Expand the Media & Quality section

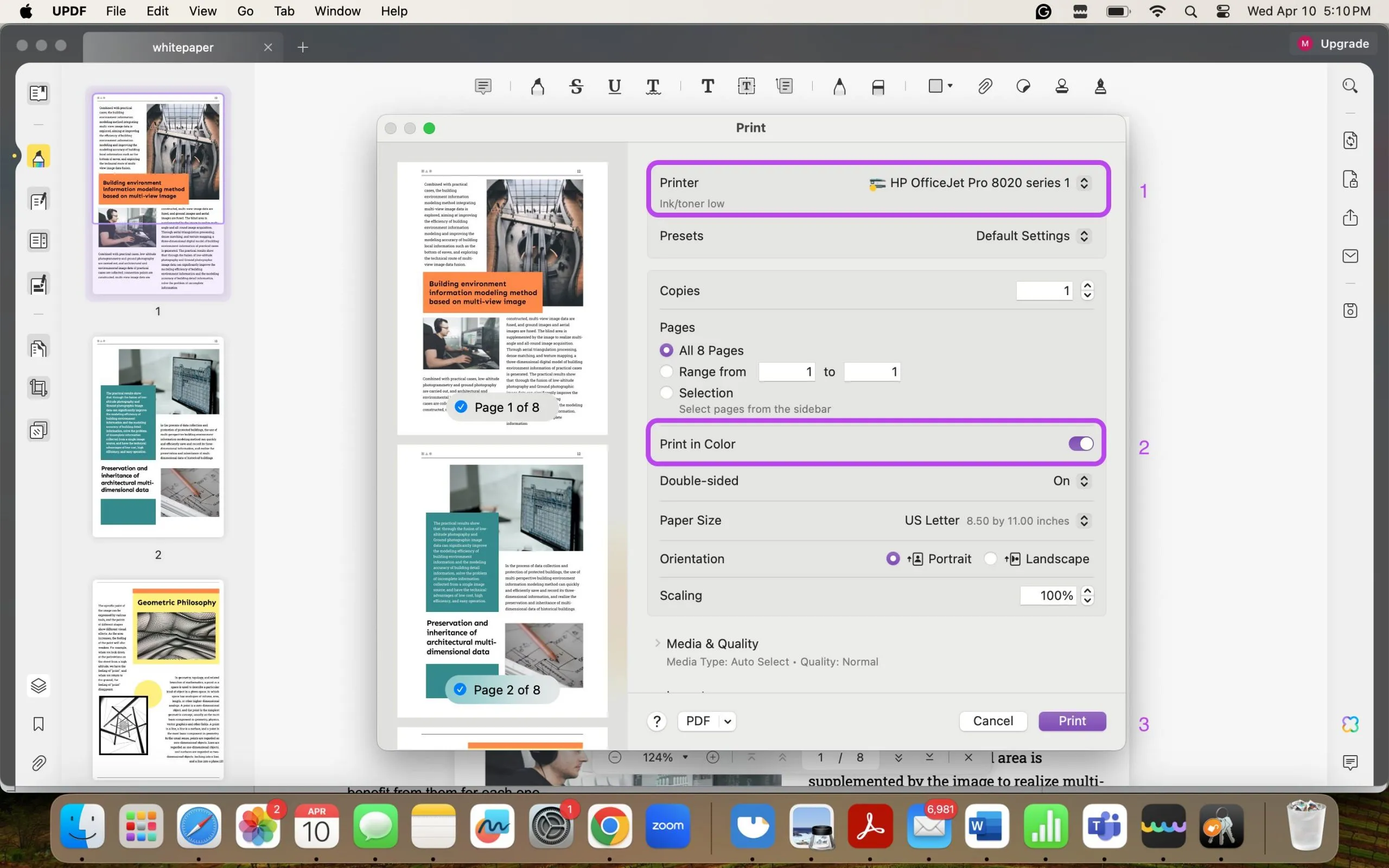657,643
